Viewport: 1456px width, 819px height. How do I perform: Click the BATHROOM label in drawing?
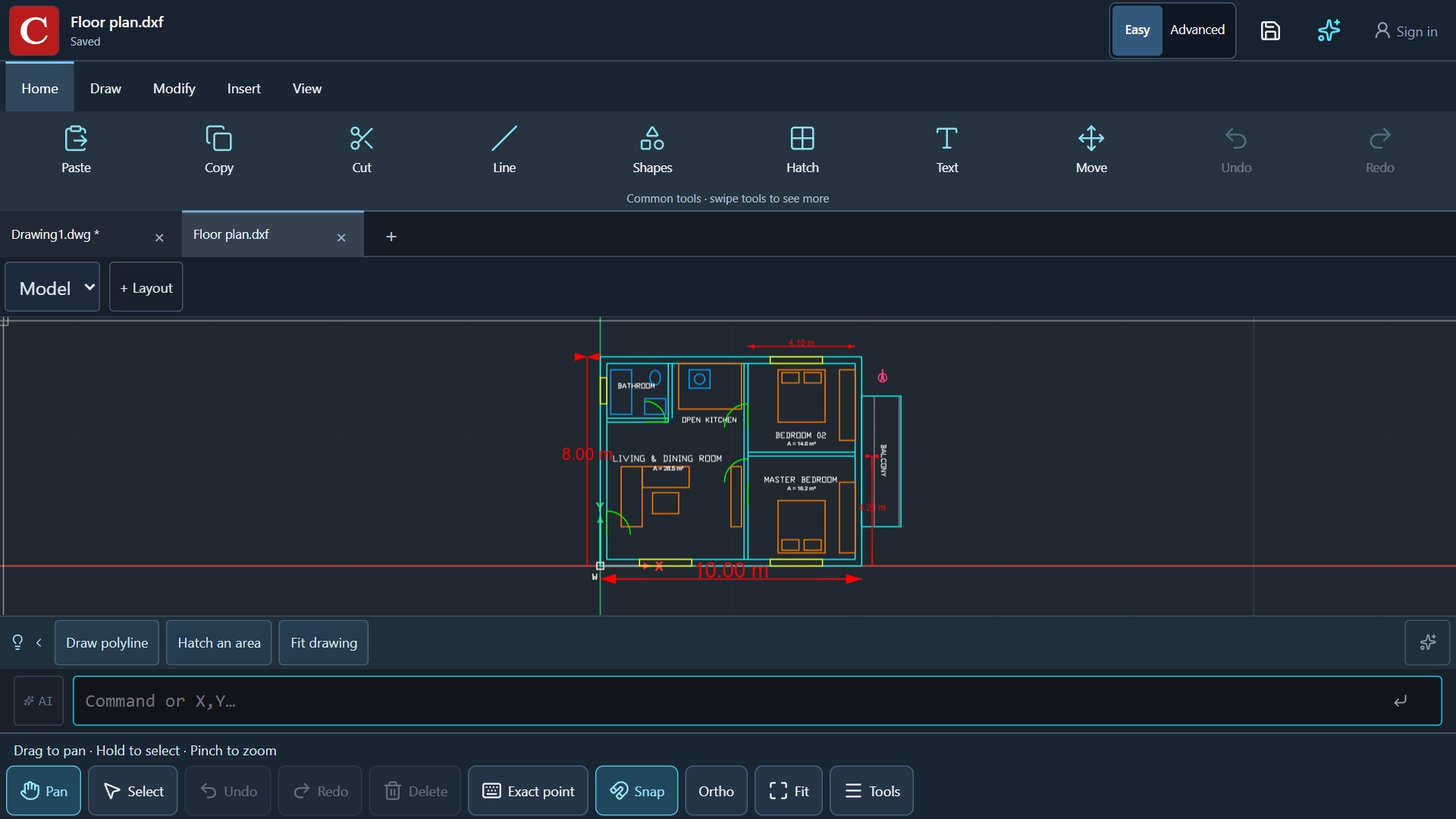[636, 386]
